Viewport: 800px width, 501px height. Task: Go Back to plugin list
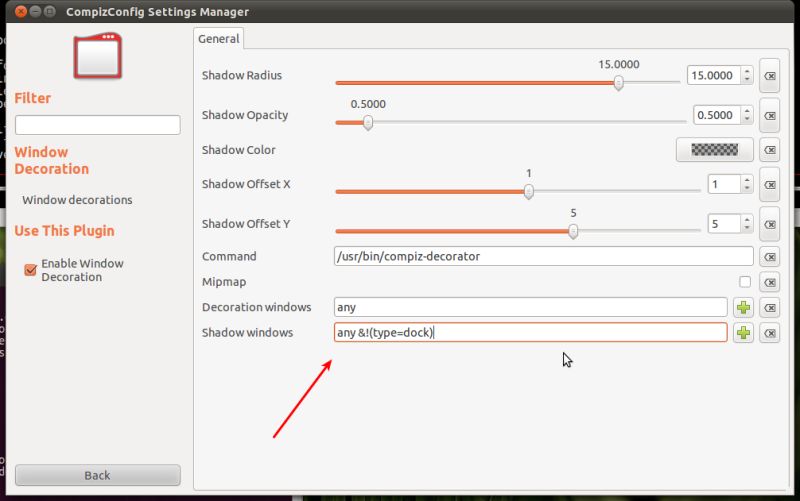click(x=97, y=475)
